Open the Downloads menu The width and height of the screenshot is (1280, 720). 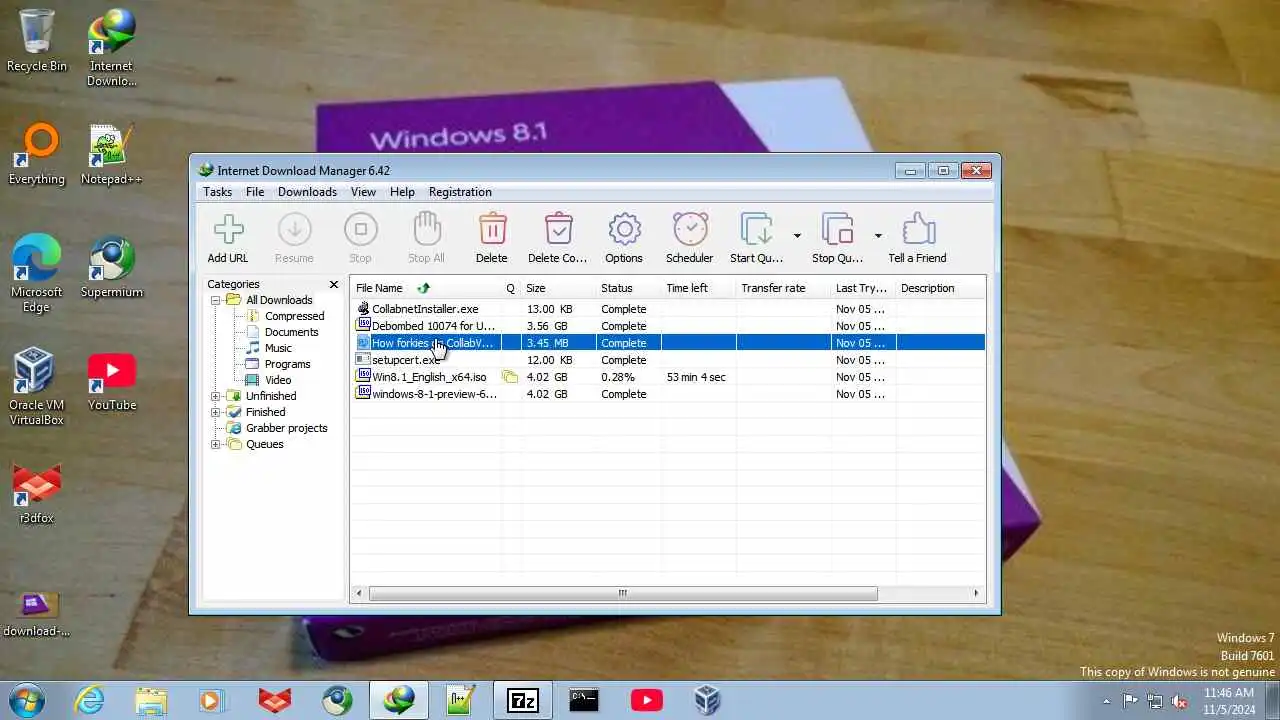coord(307,192)
